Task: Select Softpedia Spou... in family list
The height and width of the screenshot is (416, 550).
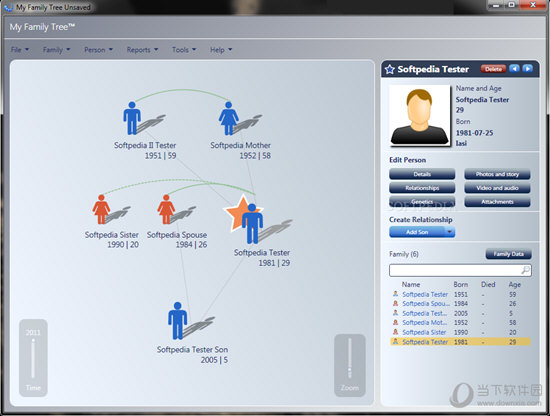Action: tap(460, 304)
